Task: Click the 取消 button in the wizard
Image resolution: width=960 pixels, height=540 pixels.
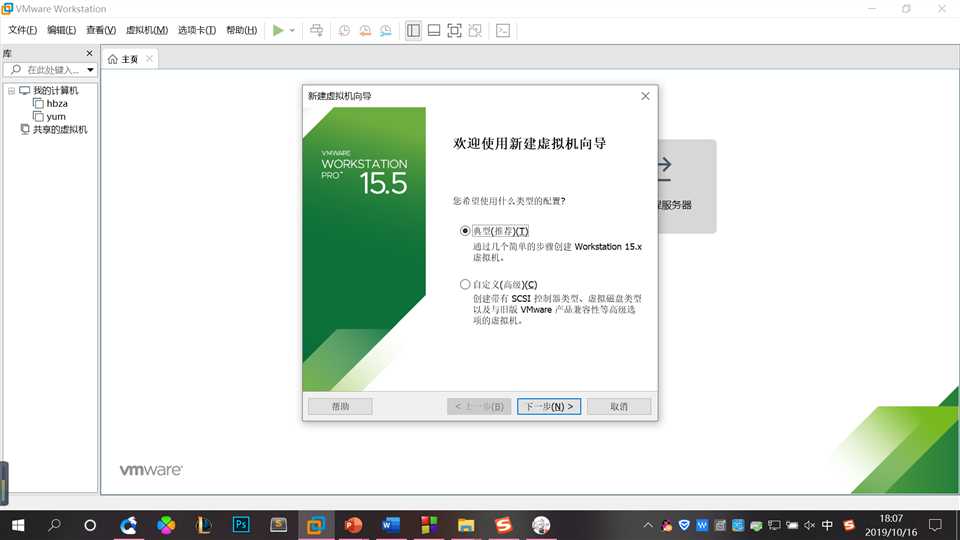Action: 619,407
